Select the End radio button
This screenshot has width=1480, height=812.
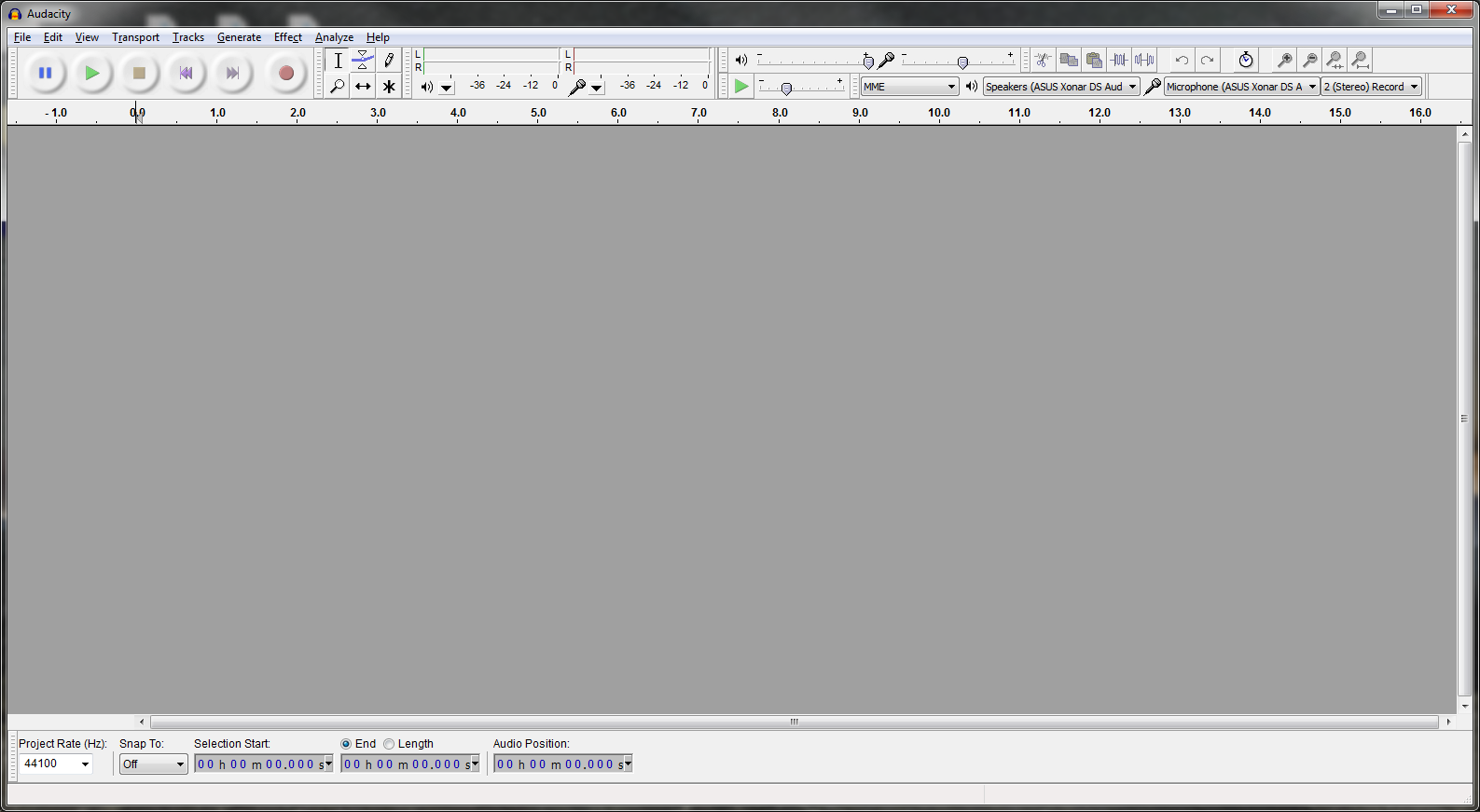coord(346,744)
